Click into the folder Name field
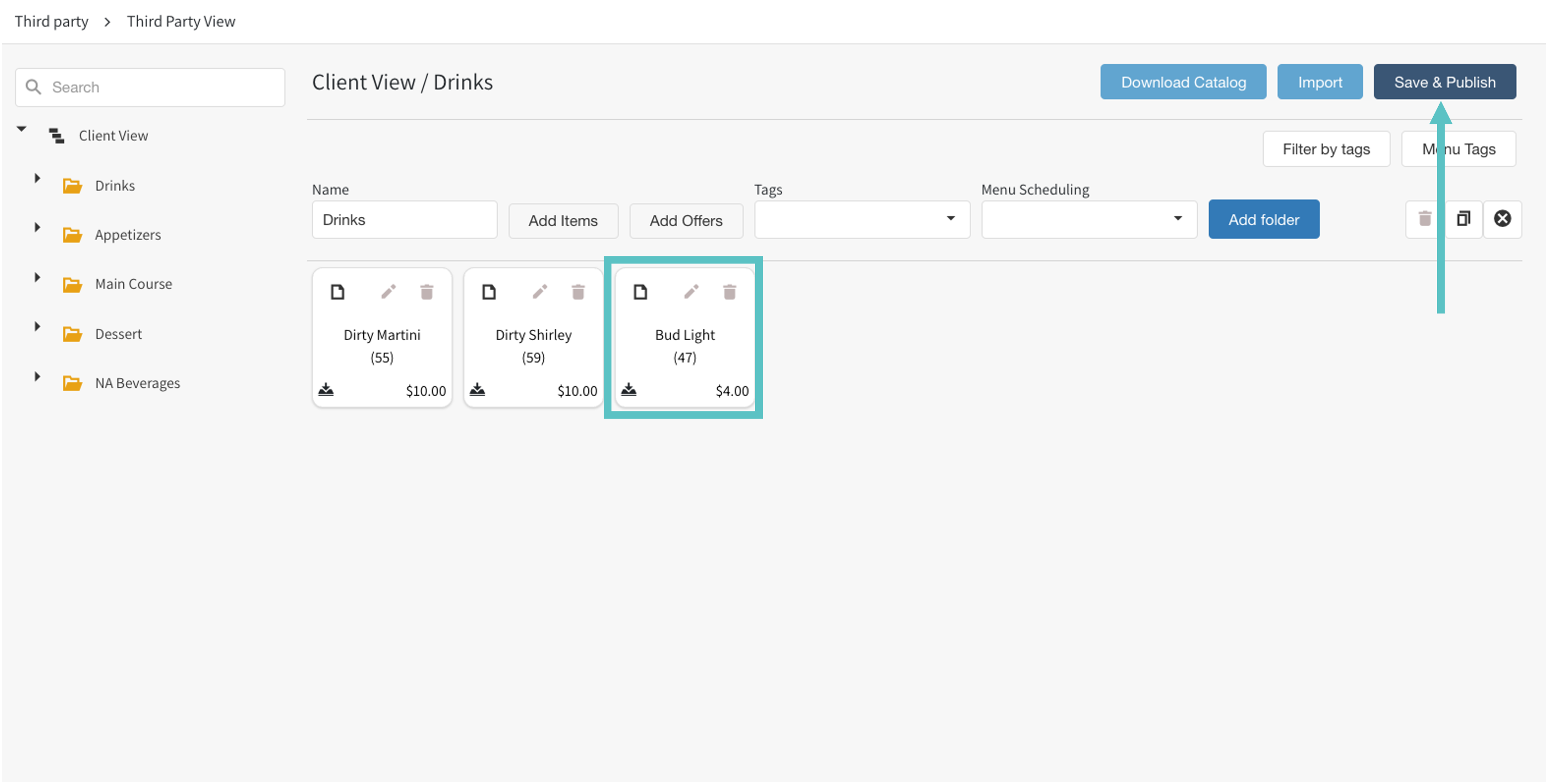1546x784 pixels. pyautogui.click(x=404, y=220)
